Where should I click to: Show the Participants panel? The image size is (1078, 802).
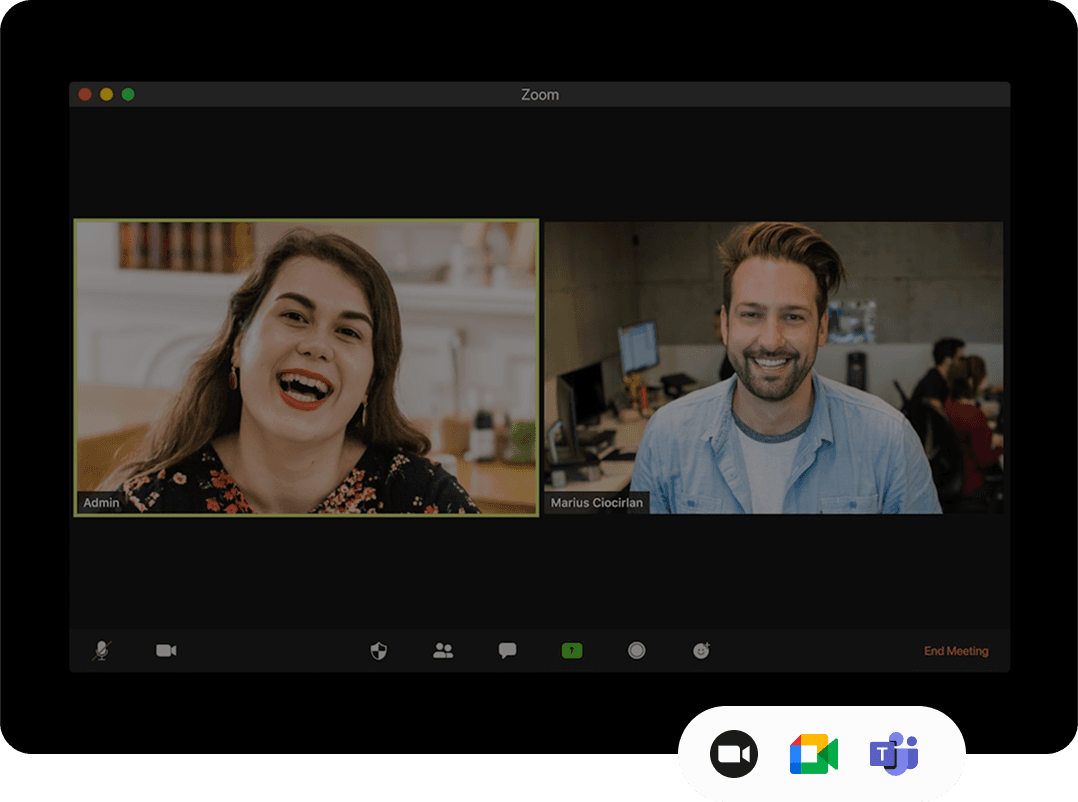[443, 651]
